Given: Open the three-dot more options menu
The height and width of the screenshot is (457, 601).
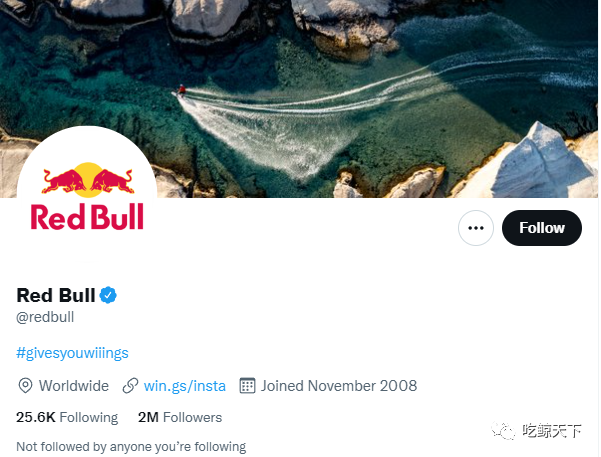Looking at the screenshot, I should pyautogui.click(x=476, y=228).
